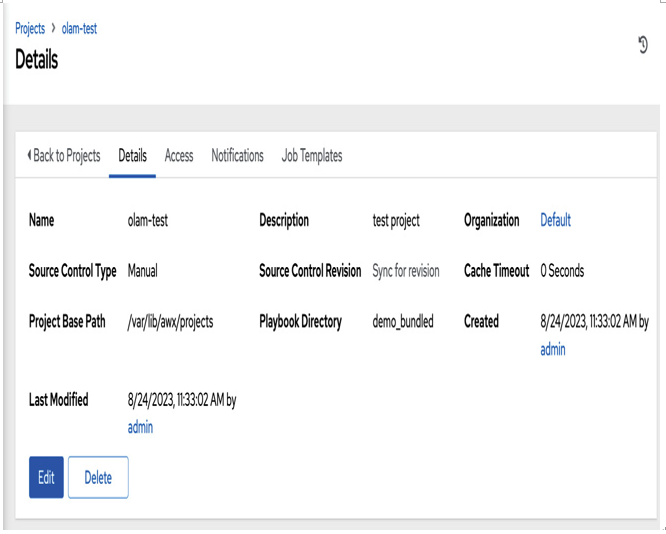This screenshot has height=534, width=666.
Task: Click the Back to Projects caret arrow
Action: [29, 155]
